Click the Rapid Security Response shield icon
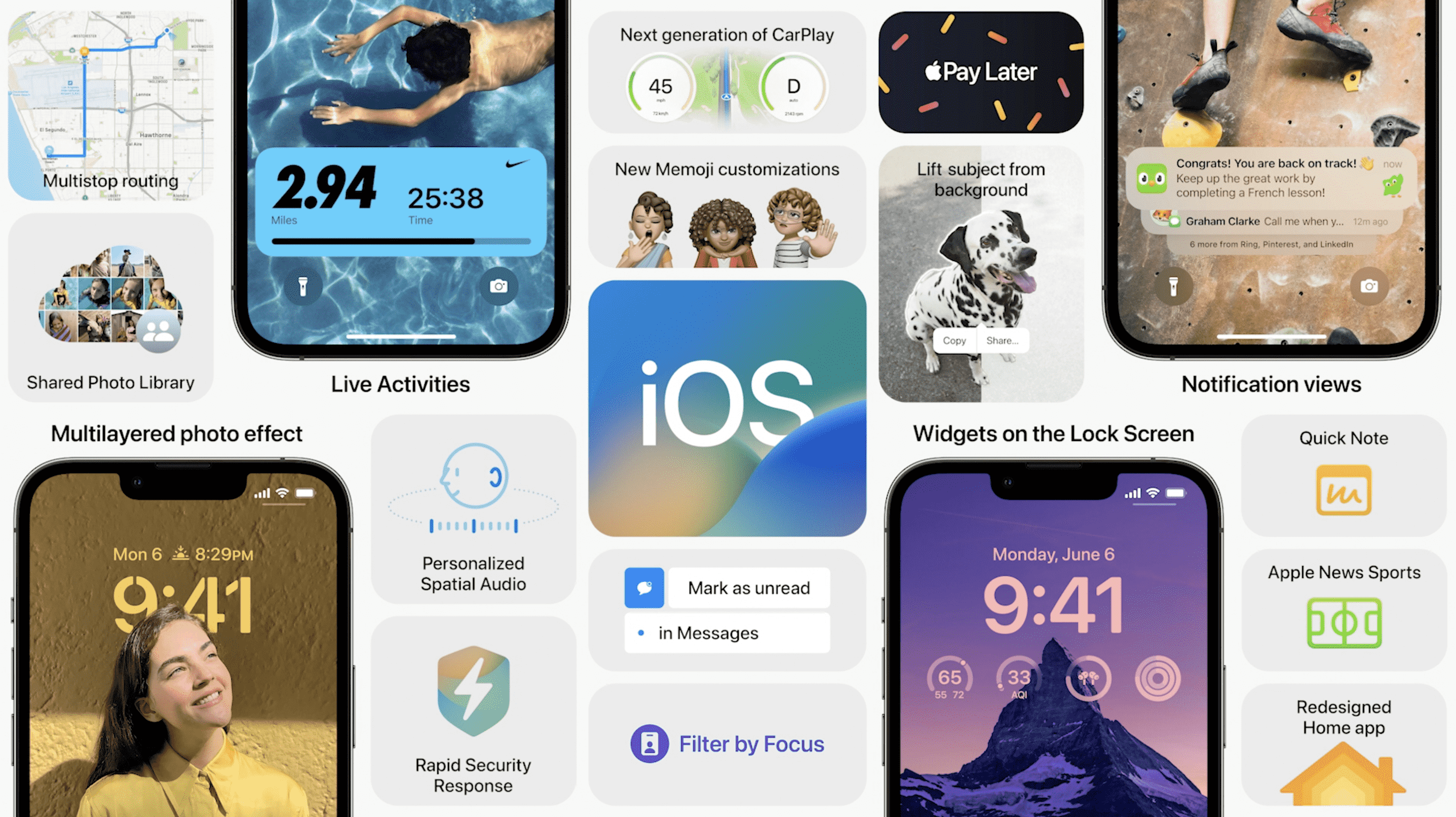The image size is (1456, 817). pos(472,694)
